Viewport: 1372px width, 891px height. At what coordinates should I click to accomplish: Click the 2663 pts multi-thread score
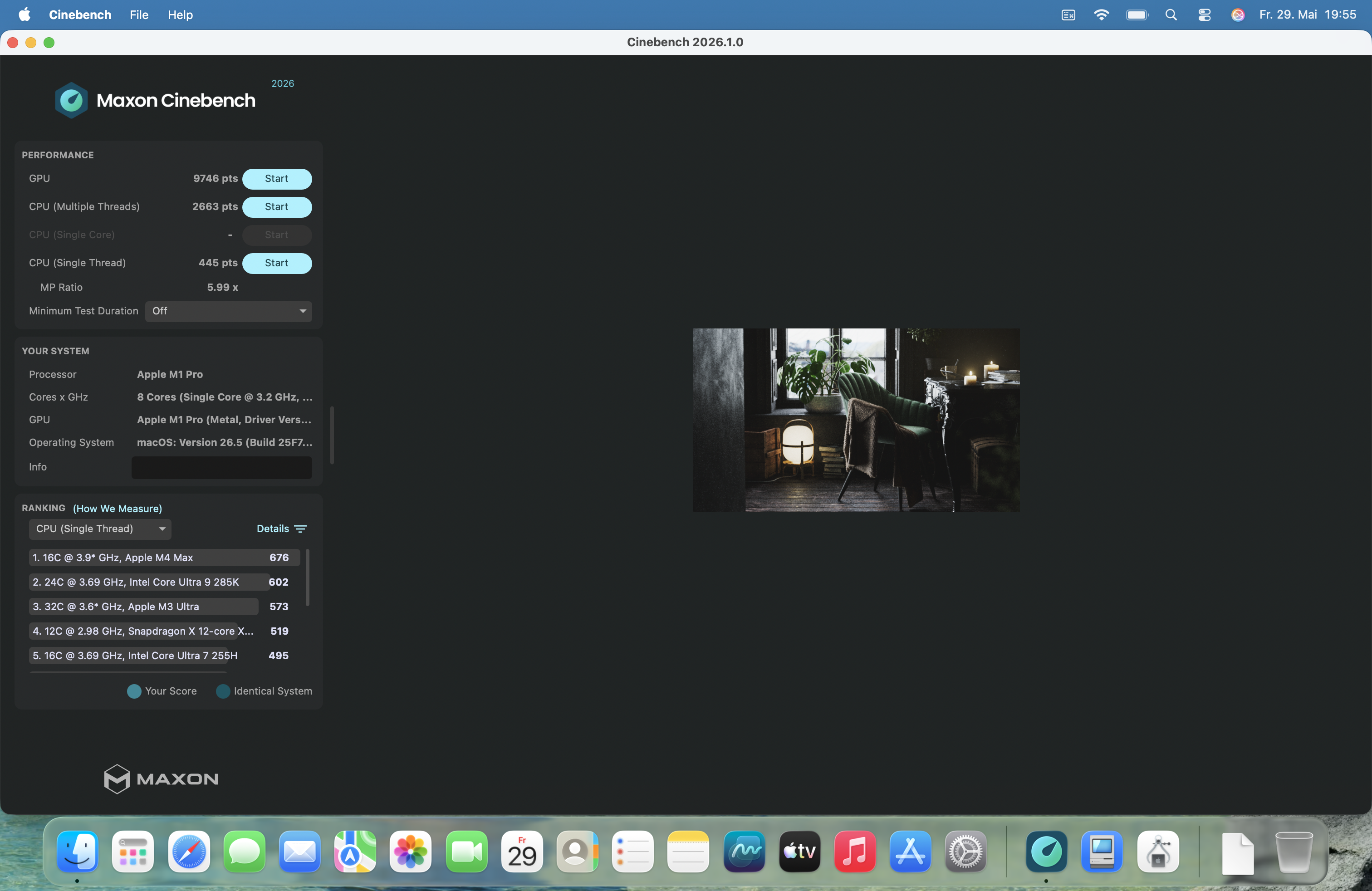[x=215, y=207]
